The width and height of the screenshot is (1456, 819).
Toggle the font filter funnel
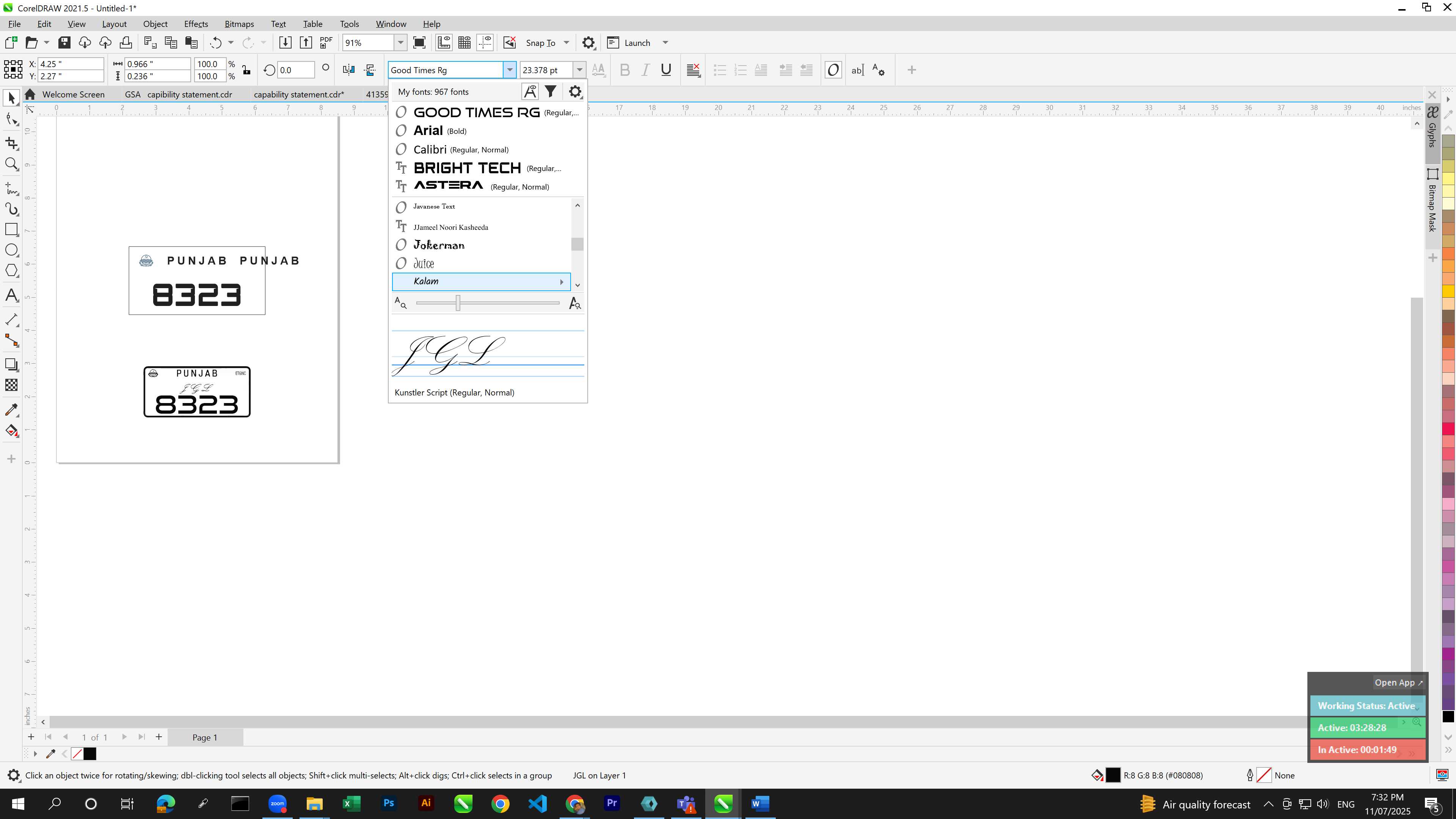pyautogui.click(x=551, y=91)
